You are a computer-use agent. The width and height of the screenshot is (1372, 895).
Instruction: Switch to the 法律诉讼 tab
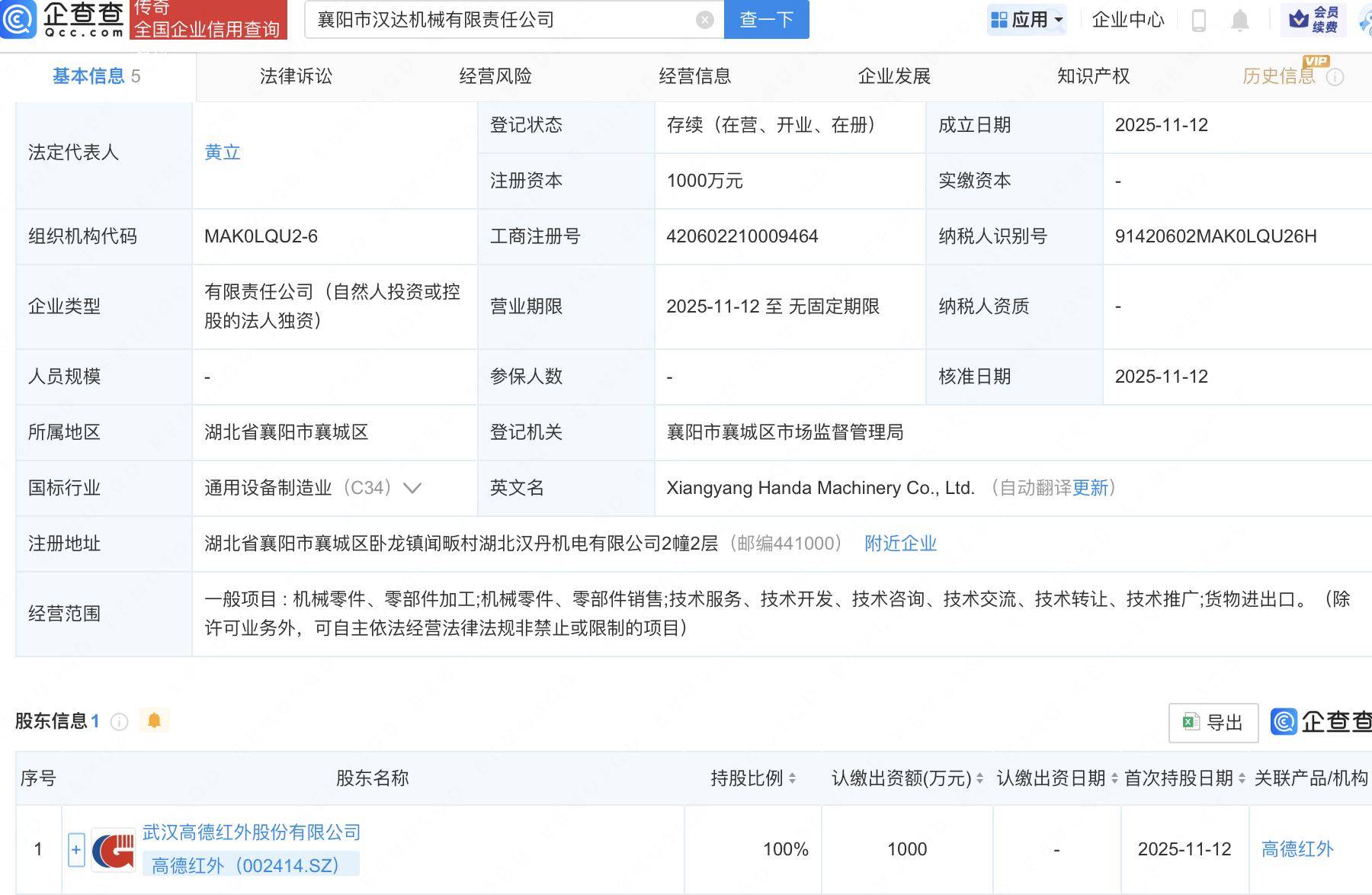[x=298, y=75]
